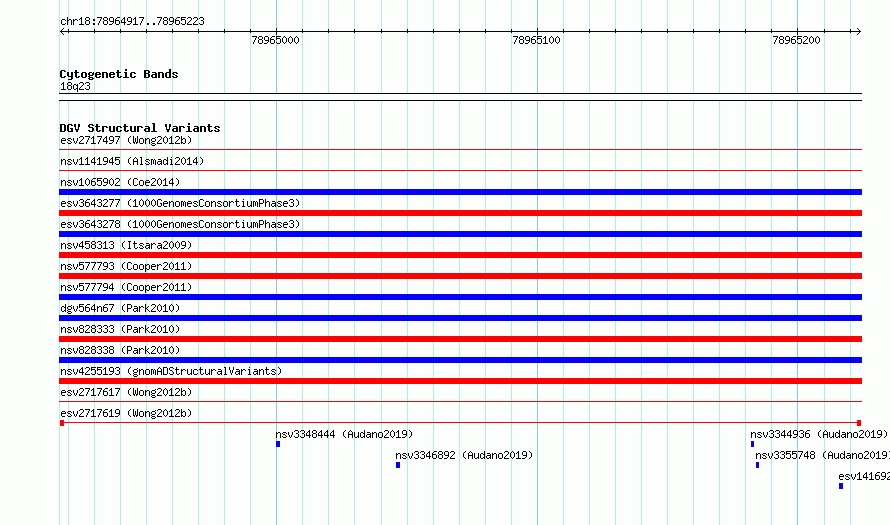890x525 pixels.
Task: Click the 'Cytogenetic Bands' track title
Action: point(119,74)
